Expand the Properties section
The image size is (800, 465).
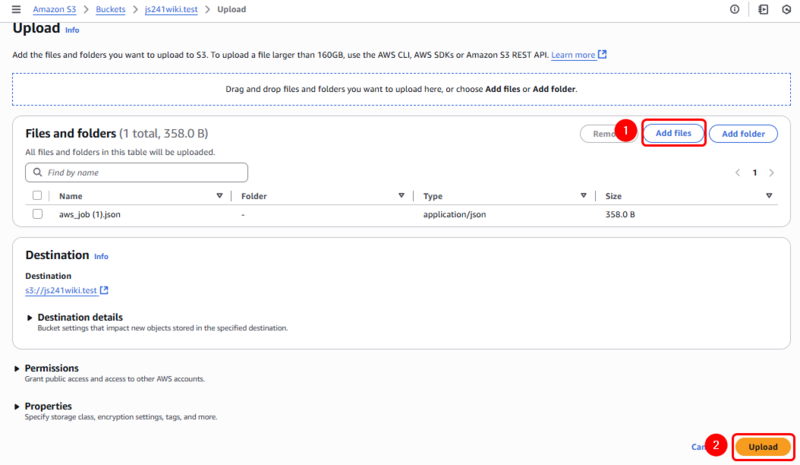(x=17, y=406)
